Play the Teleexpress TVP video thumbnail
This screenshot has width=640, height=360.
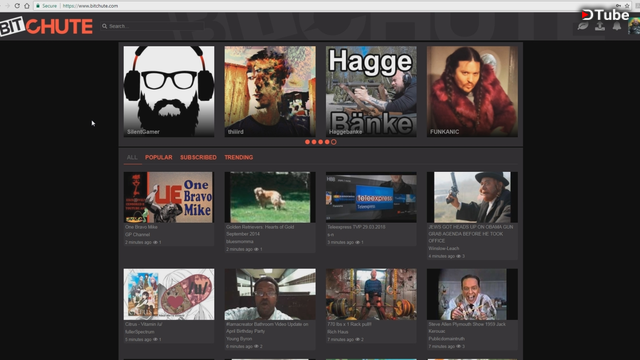click(371, 197)
